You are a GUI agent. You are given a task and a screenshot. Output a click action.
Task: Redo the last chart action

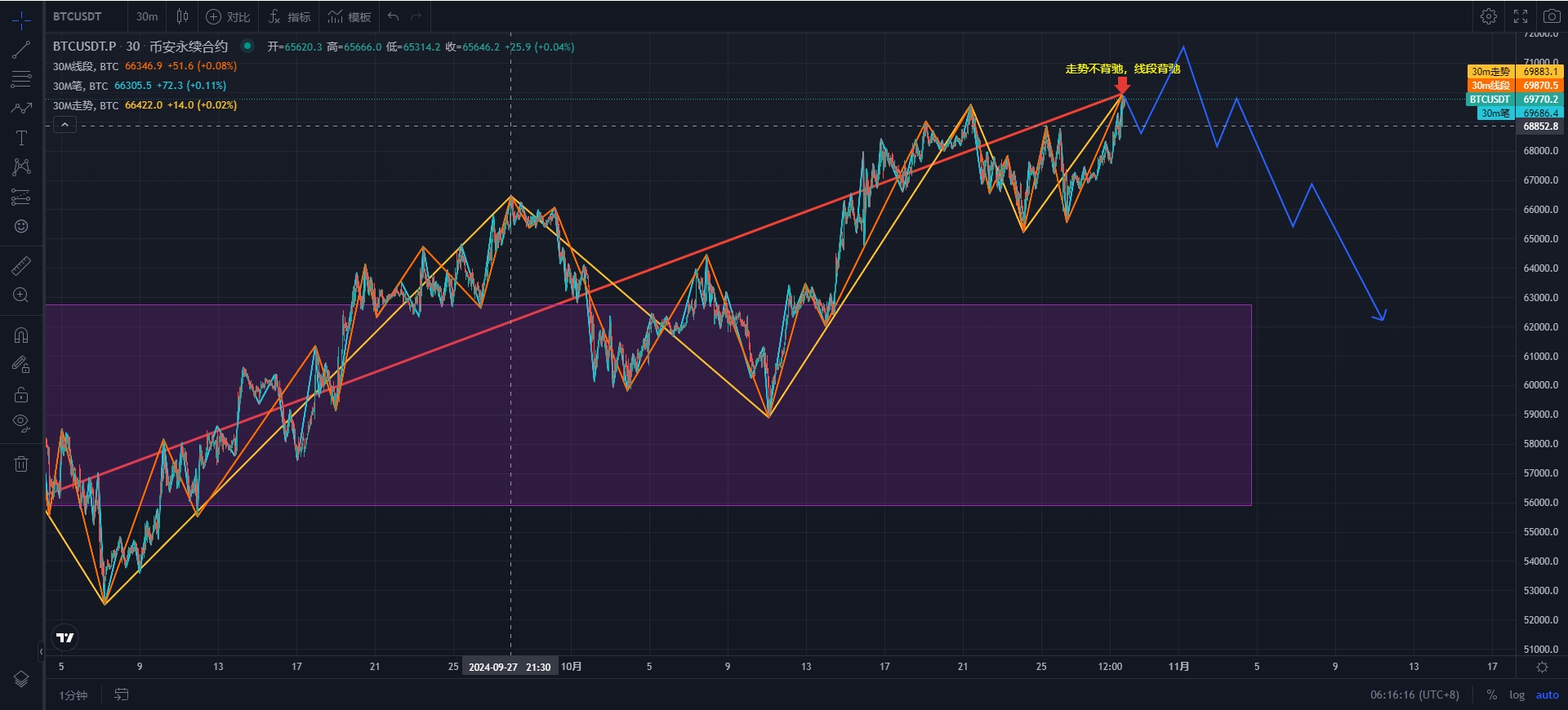point(416,16)
